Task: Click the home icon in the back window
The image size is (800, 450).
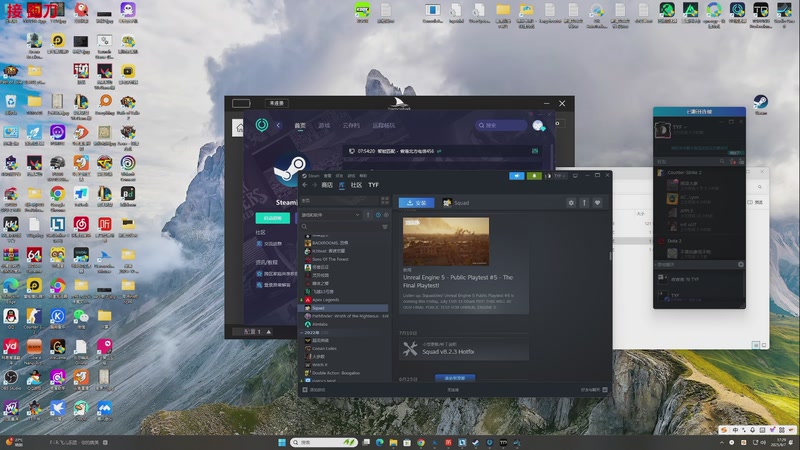Action: click(239, 127)
